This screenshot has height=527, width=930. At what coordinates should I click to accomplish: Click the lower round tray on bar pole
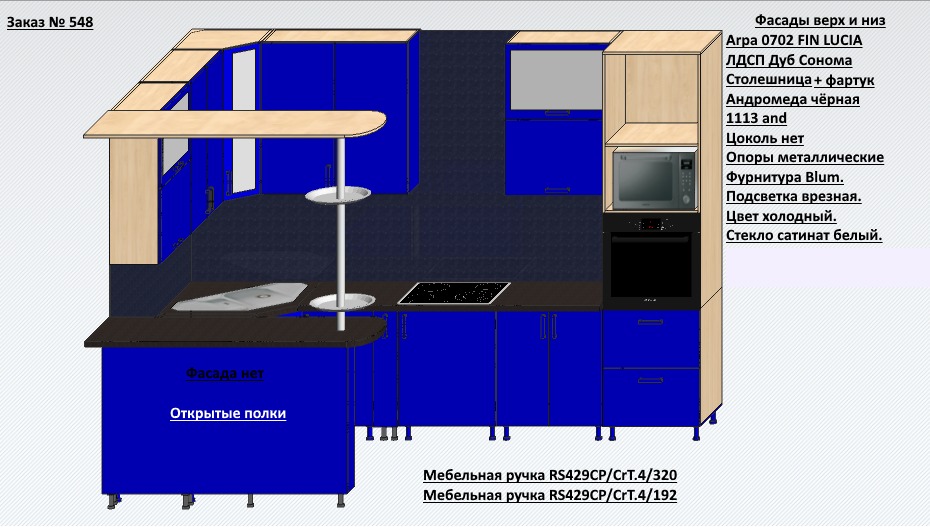click(x=342, y=302)
